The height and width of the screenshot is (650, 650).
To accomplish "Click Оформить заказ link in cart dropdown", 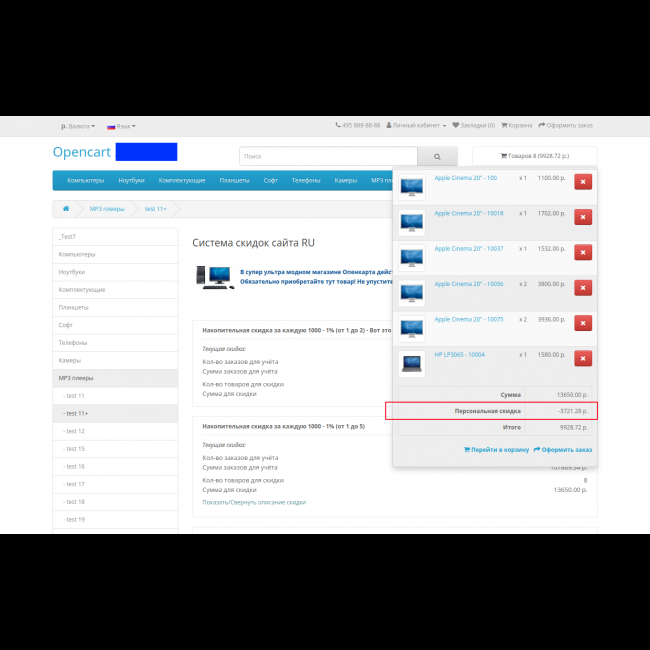I will click(x=563, y=450).
